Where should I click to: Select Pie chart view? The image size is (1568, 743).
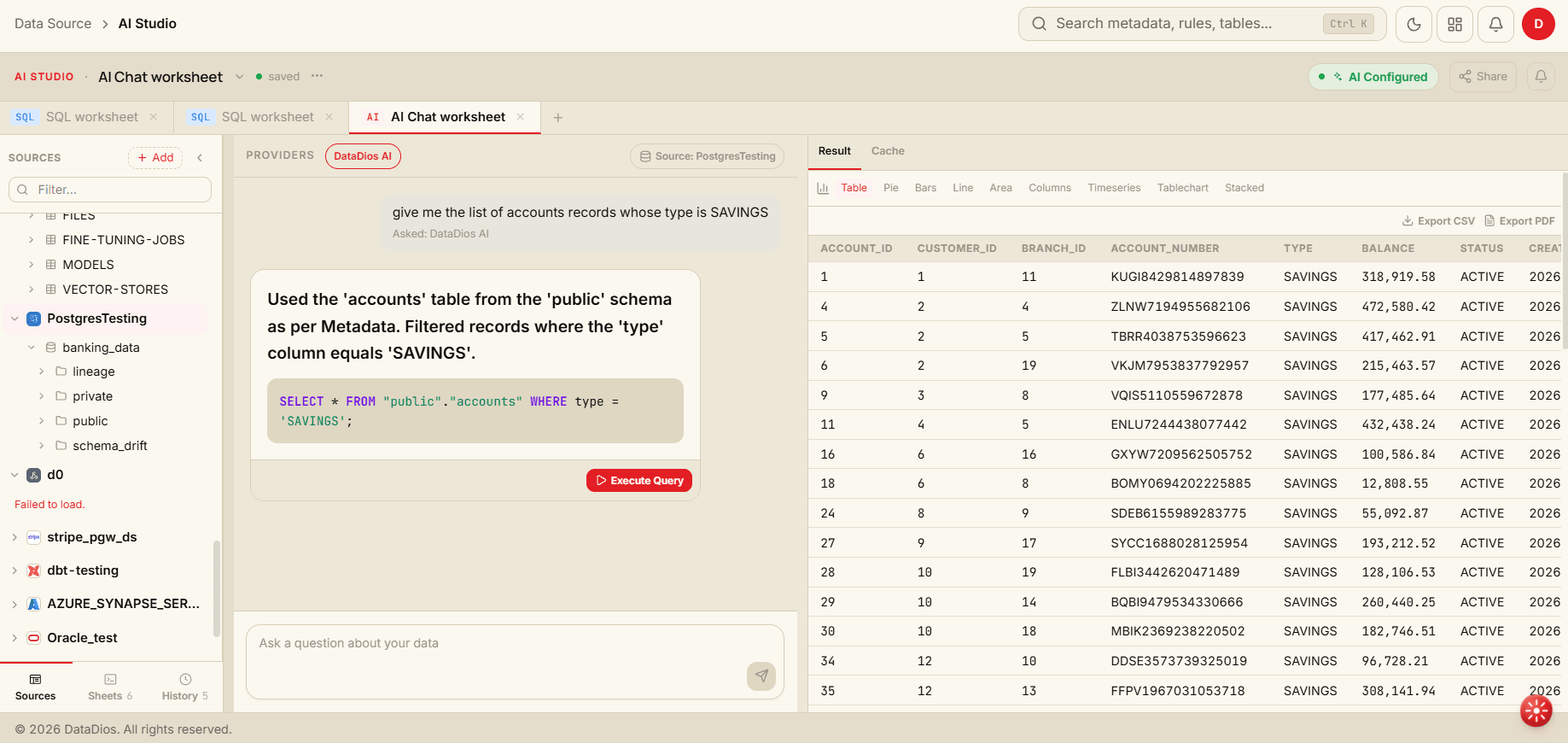pyautogui.click(x=891, y=188)
